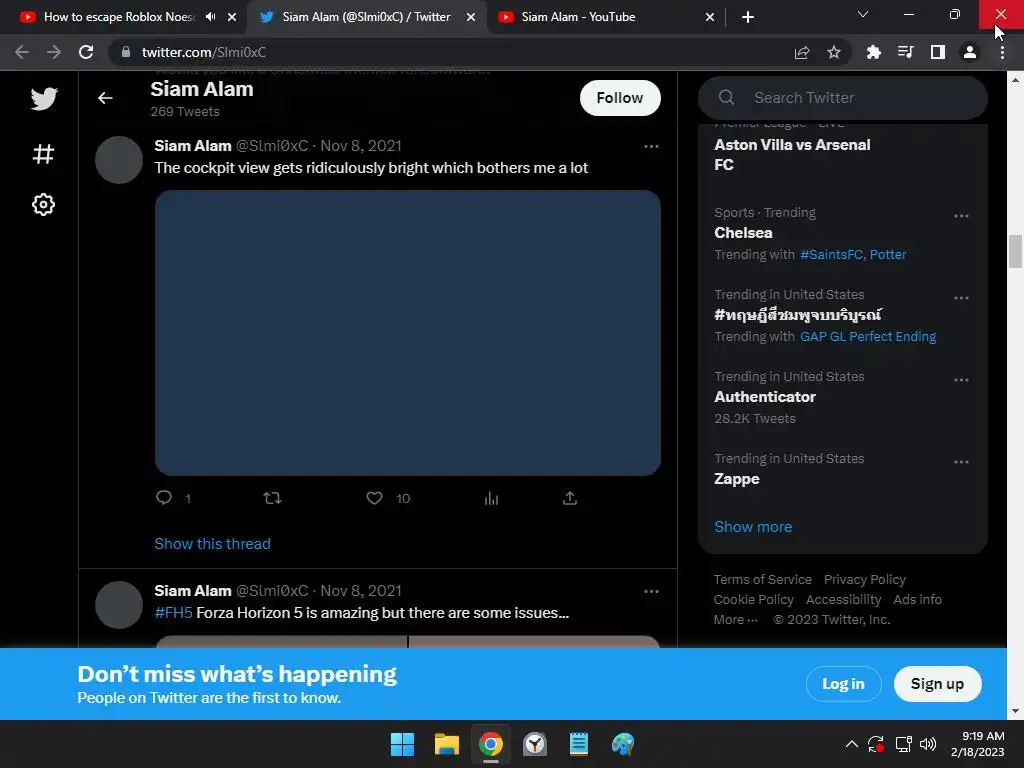This screenshot has height=768, width=1024.
Task: Go back with the profile arrow
Action: 105,98
